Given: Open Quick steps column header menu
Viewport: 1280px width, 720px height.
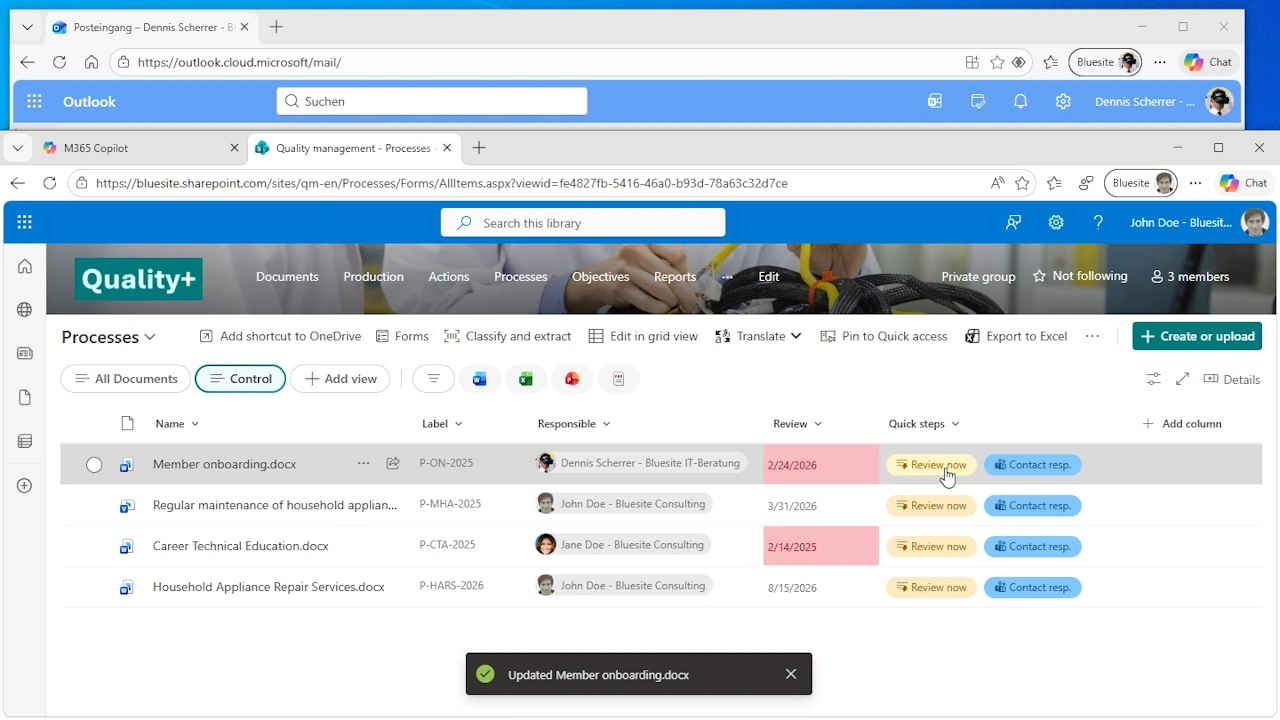Looking at the screenshot, I should pos(924,424).
